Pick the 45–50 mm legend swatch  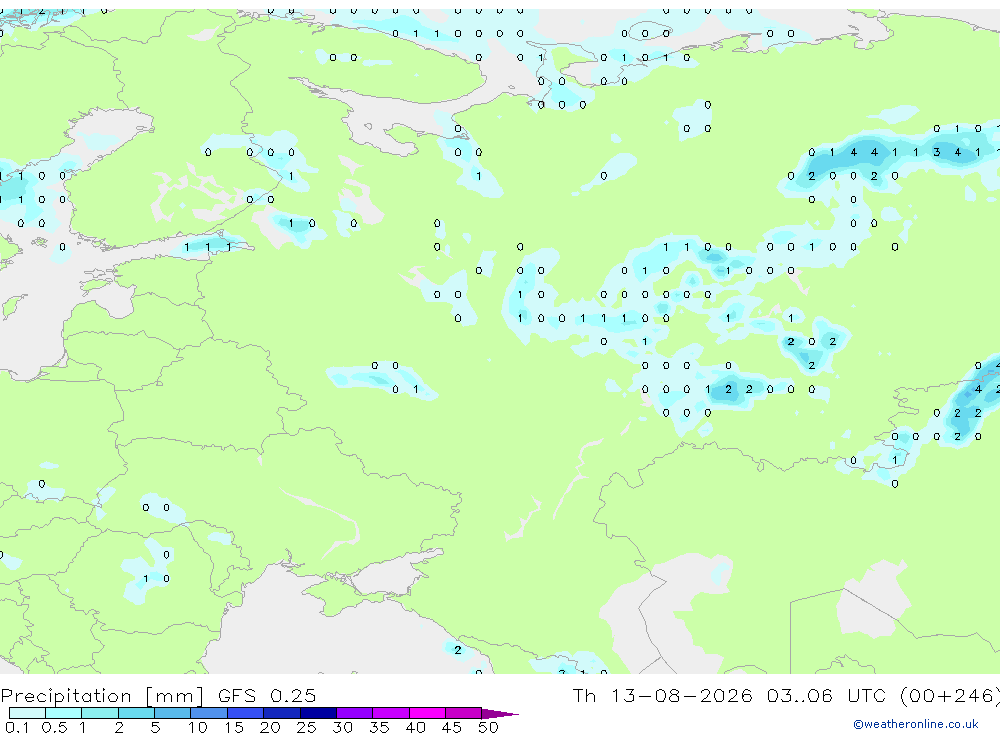click(464, 713)
